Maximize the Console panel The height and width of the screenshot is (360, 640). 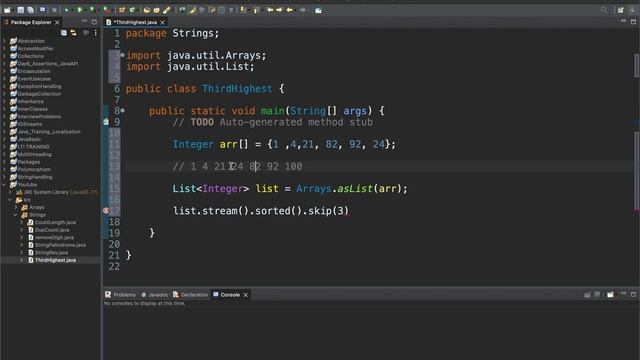(633, 294)
